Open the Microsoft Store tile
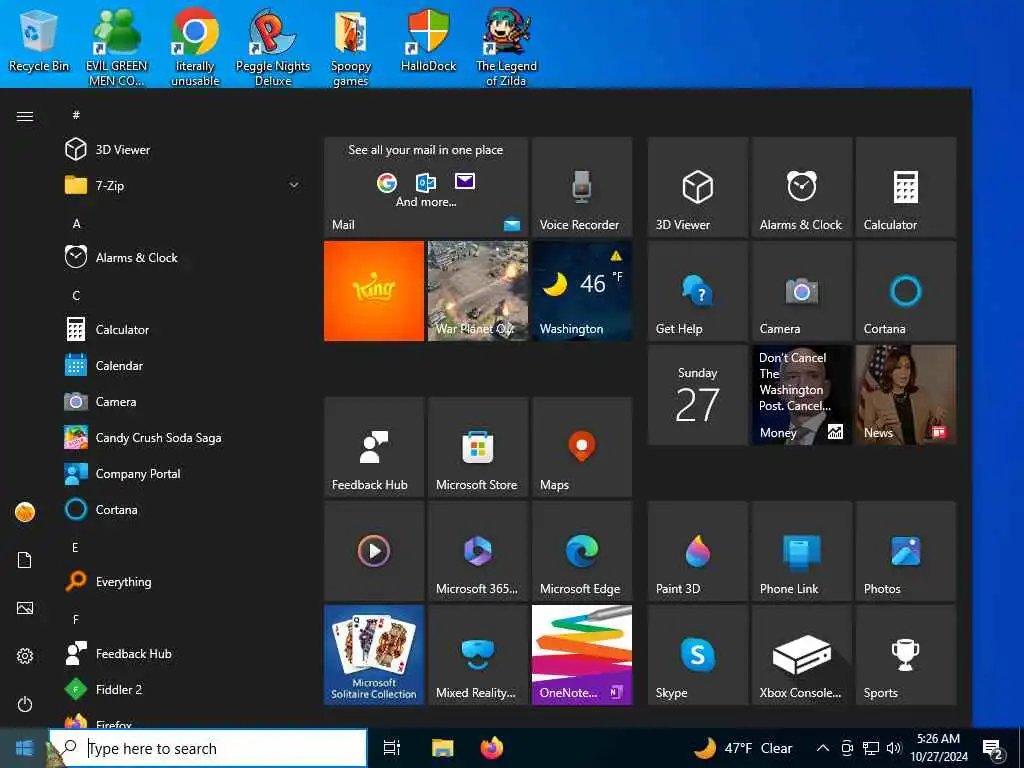Screen dimensions: 1024x768 (477, 447)
